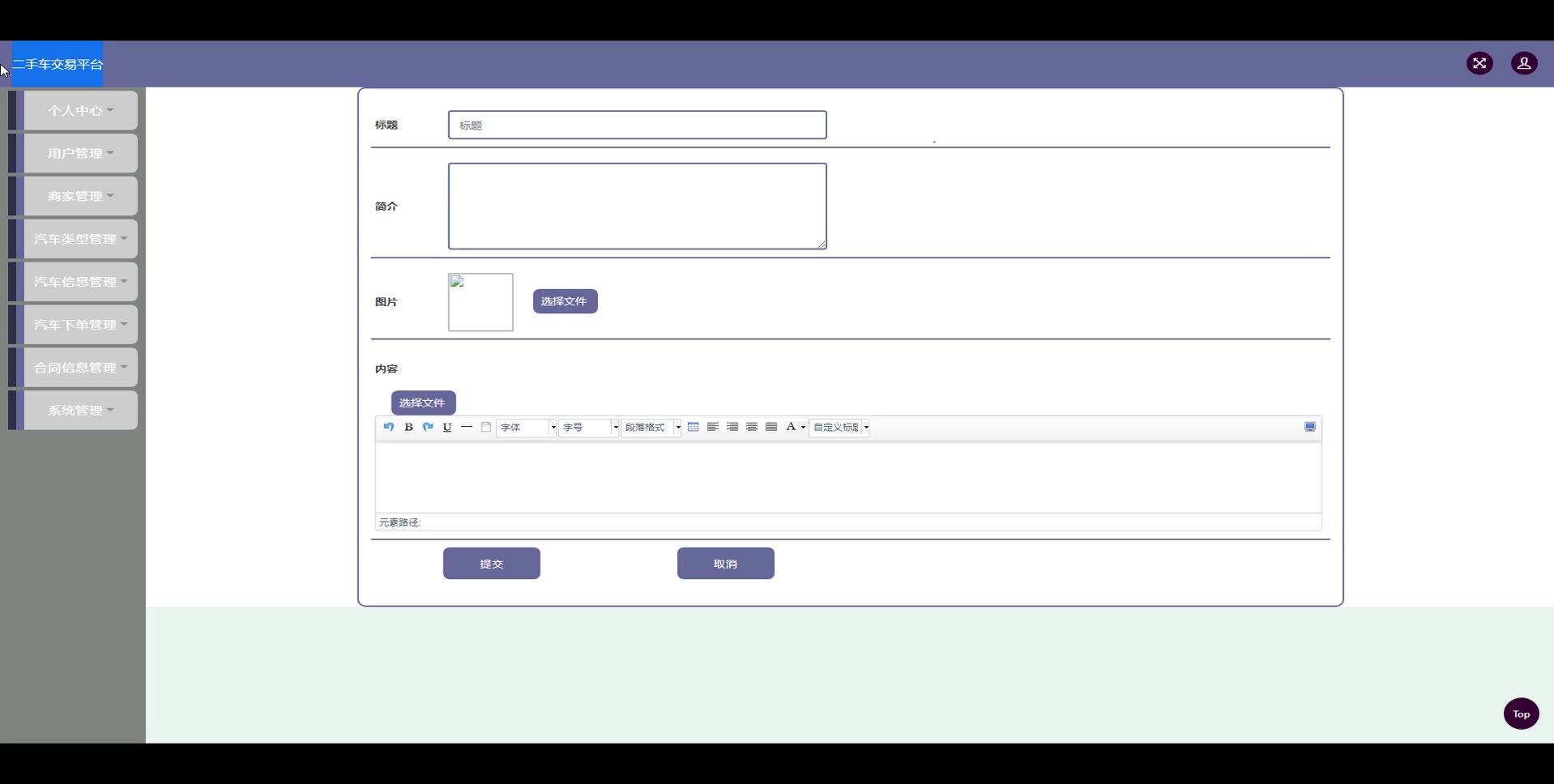Justify text in the editor
This screenshot has height=784, width=1554.
pyautogui.click(x=771, y=427)
